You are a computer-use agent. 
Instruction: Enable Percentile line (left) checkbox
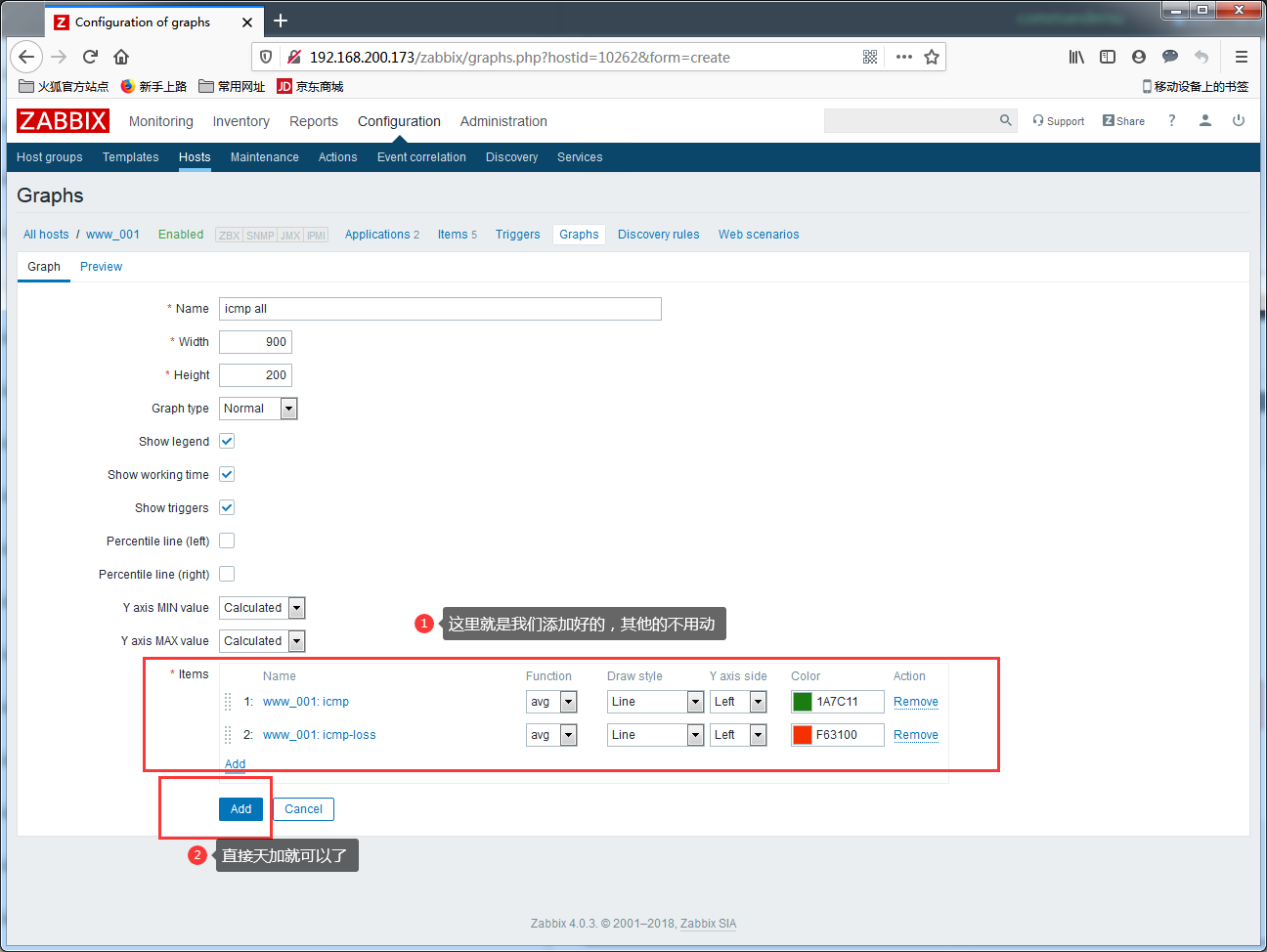227,541
